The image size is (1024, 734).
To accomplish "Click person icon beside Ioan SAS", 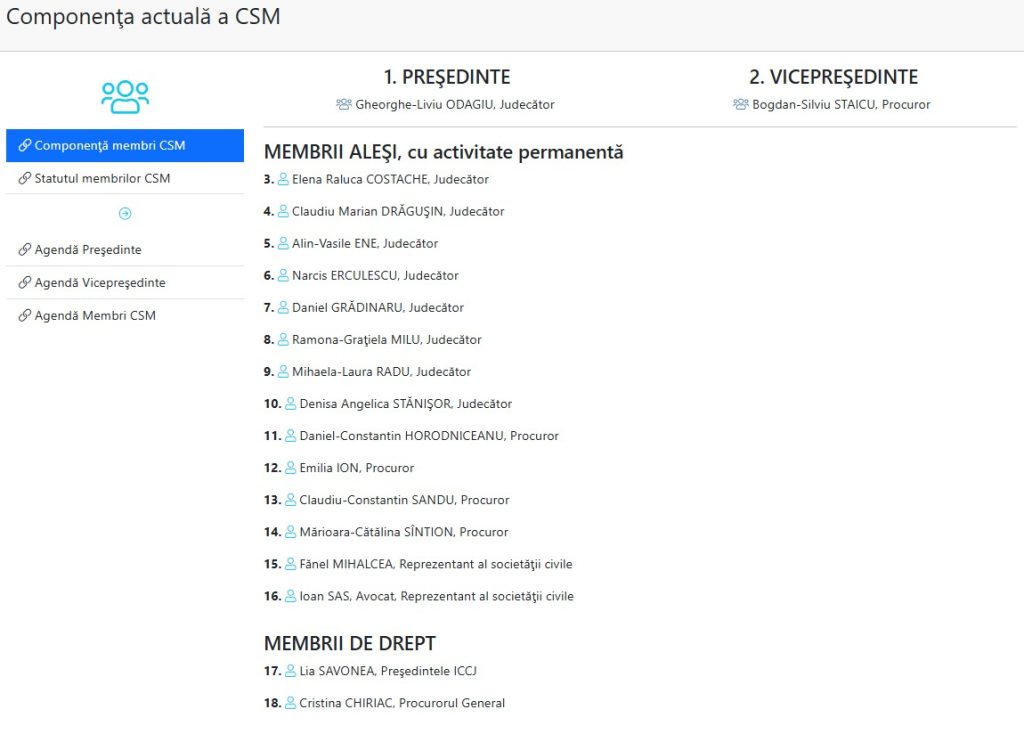I will pos(291,596).
